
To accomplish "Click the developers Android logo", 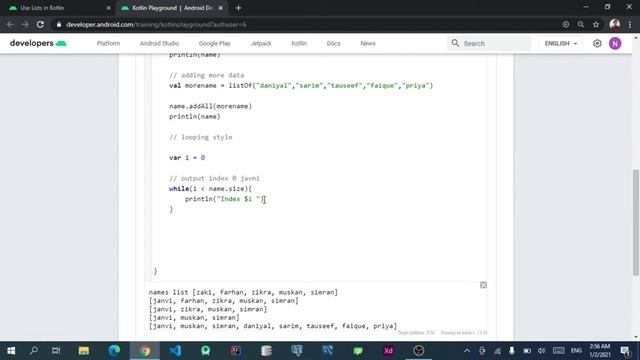I will click(x=38, y=43).
